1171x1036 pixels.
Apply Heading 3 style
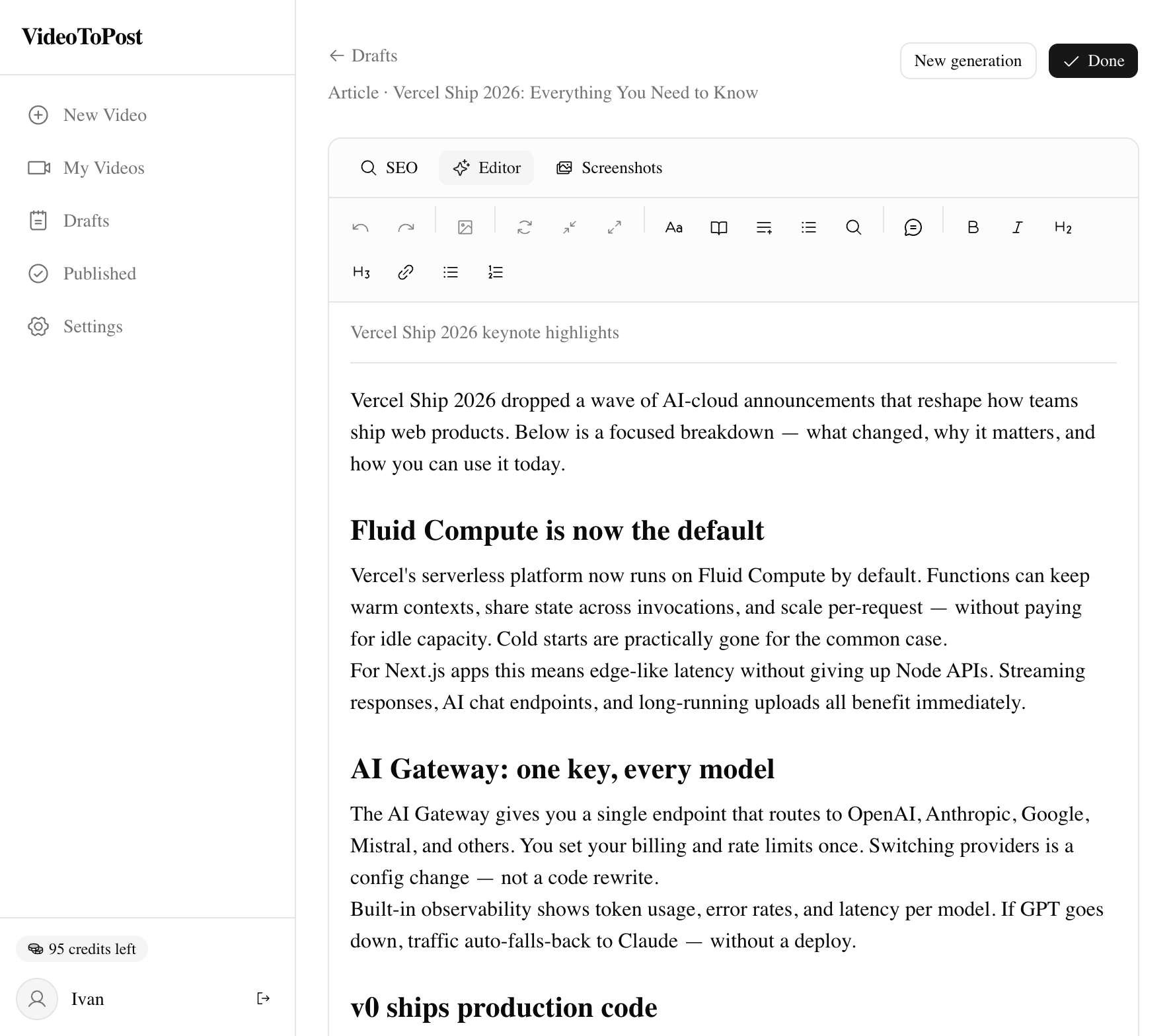pyautogui.click(x=361, y=272)
